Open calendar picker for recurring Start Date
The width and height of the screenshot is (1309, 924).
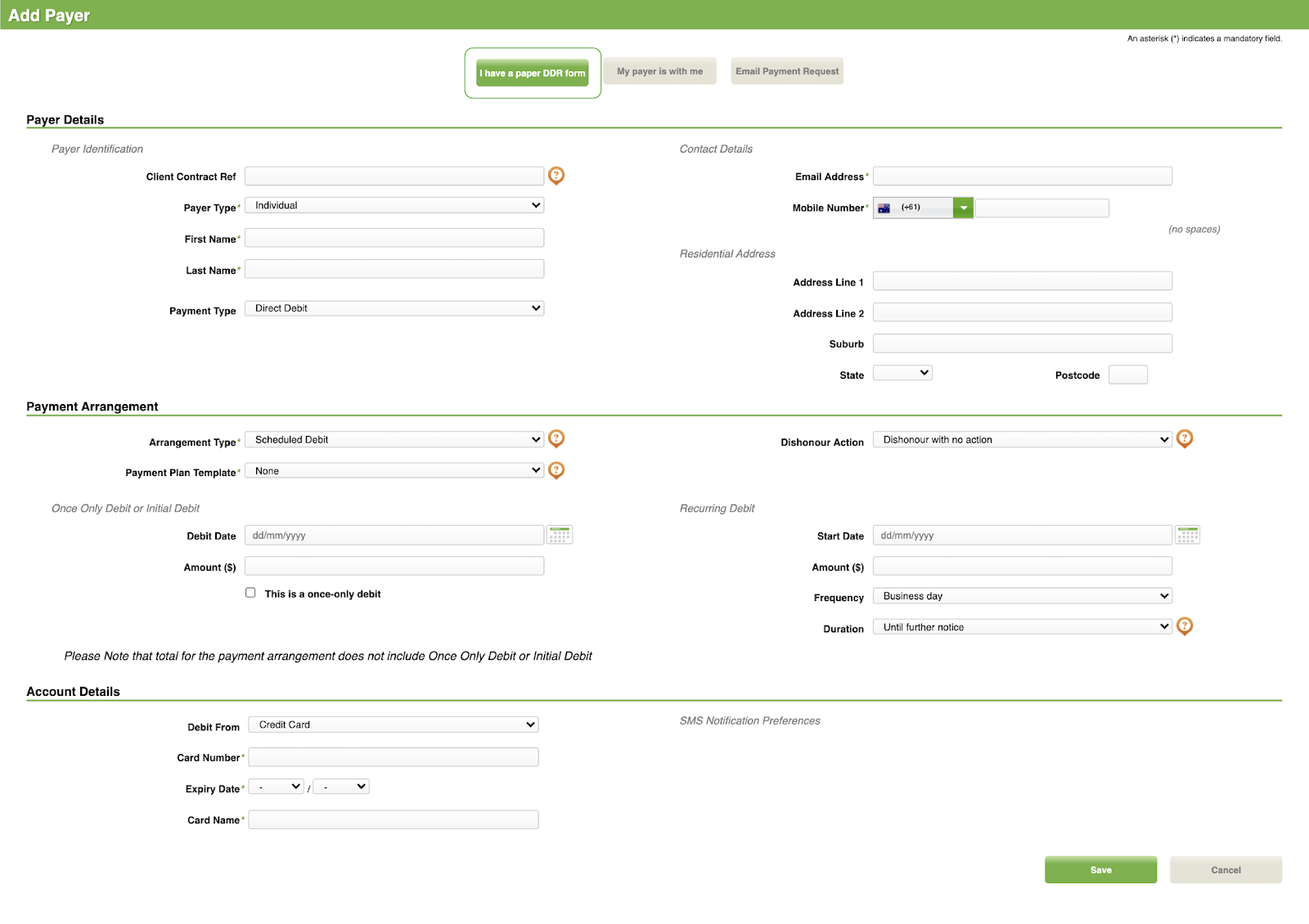click(x=1188, y=535)
